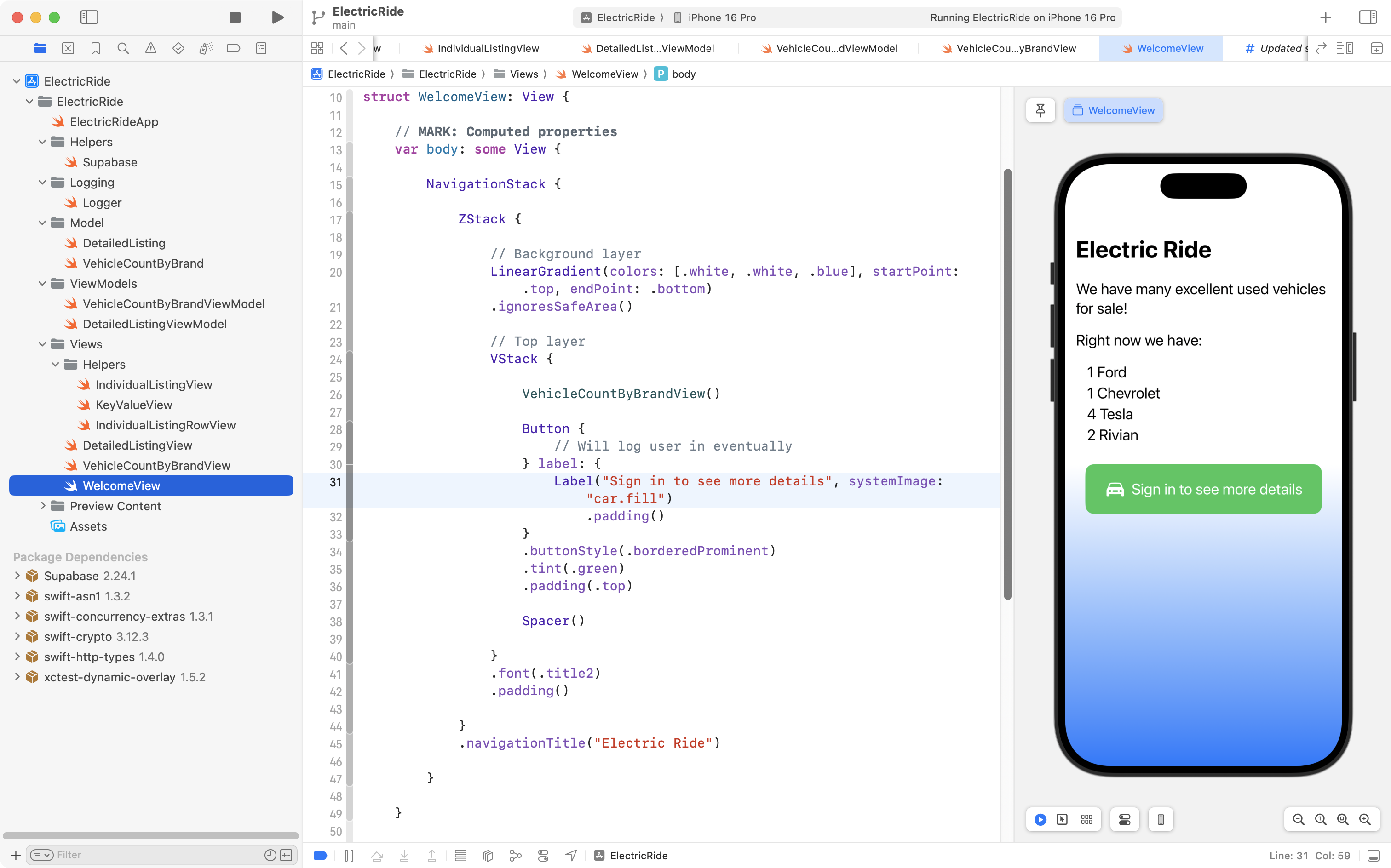
Task: Click the debug memory graph icon
Action: pyautogui.click(x=515, y=856)
